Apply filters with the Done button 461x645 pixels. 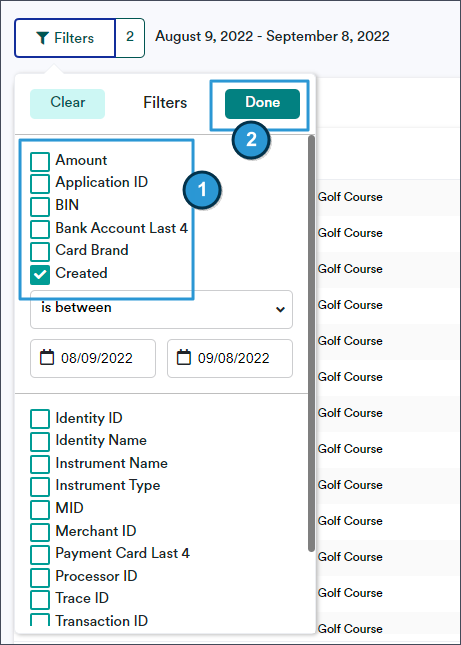click(262, 104)
